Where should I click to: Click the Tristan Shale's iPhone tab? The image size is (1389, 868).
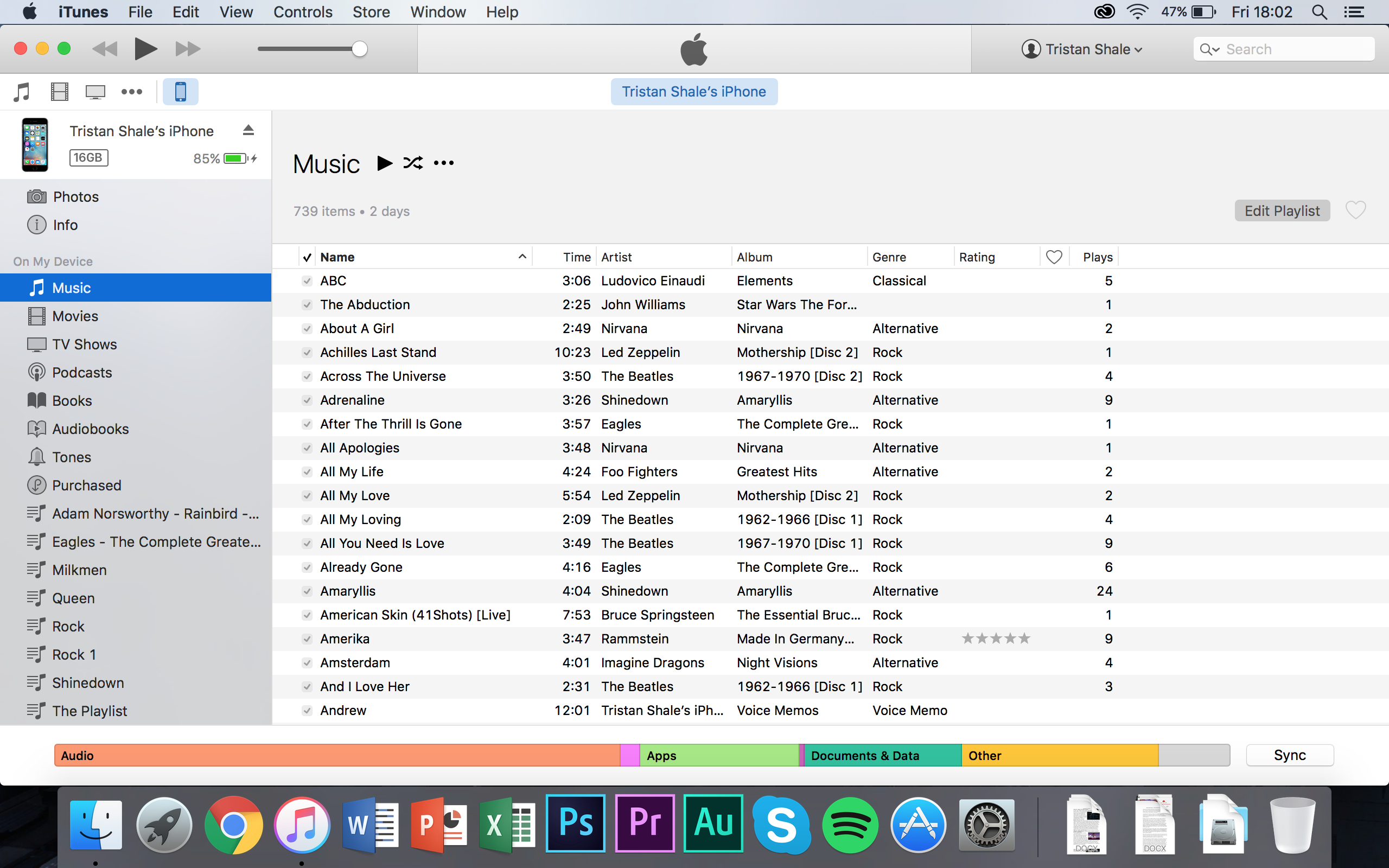694,92
